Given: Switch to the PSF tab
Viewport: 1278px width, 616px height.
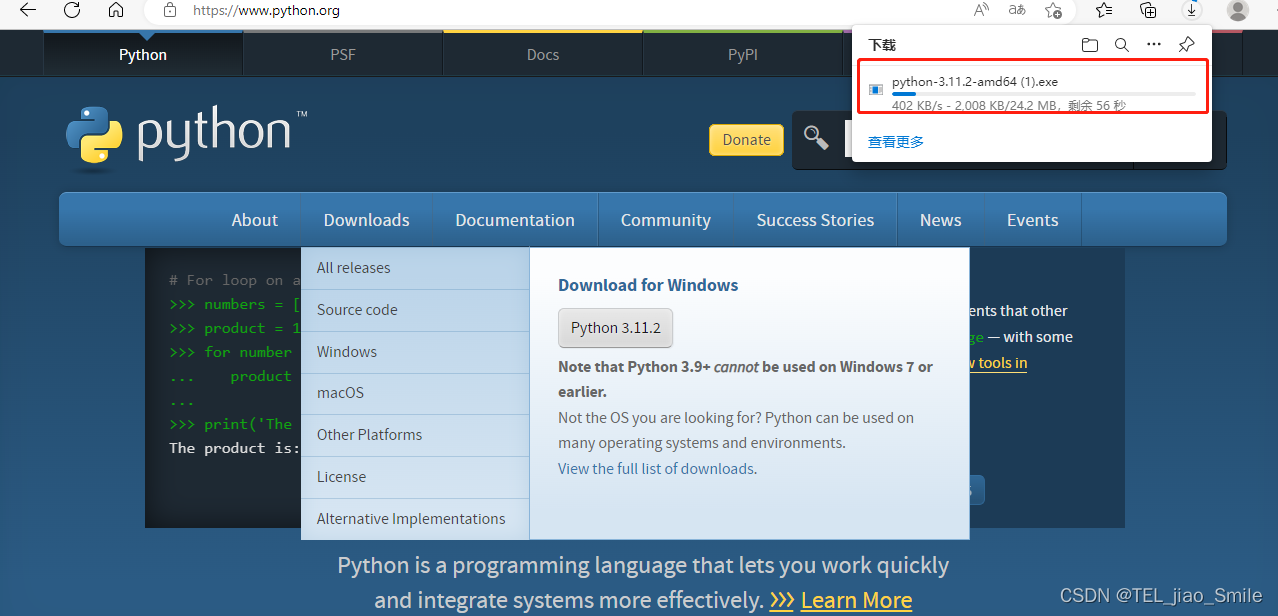Looking at the screenshot, I should 342,54.
